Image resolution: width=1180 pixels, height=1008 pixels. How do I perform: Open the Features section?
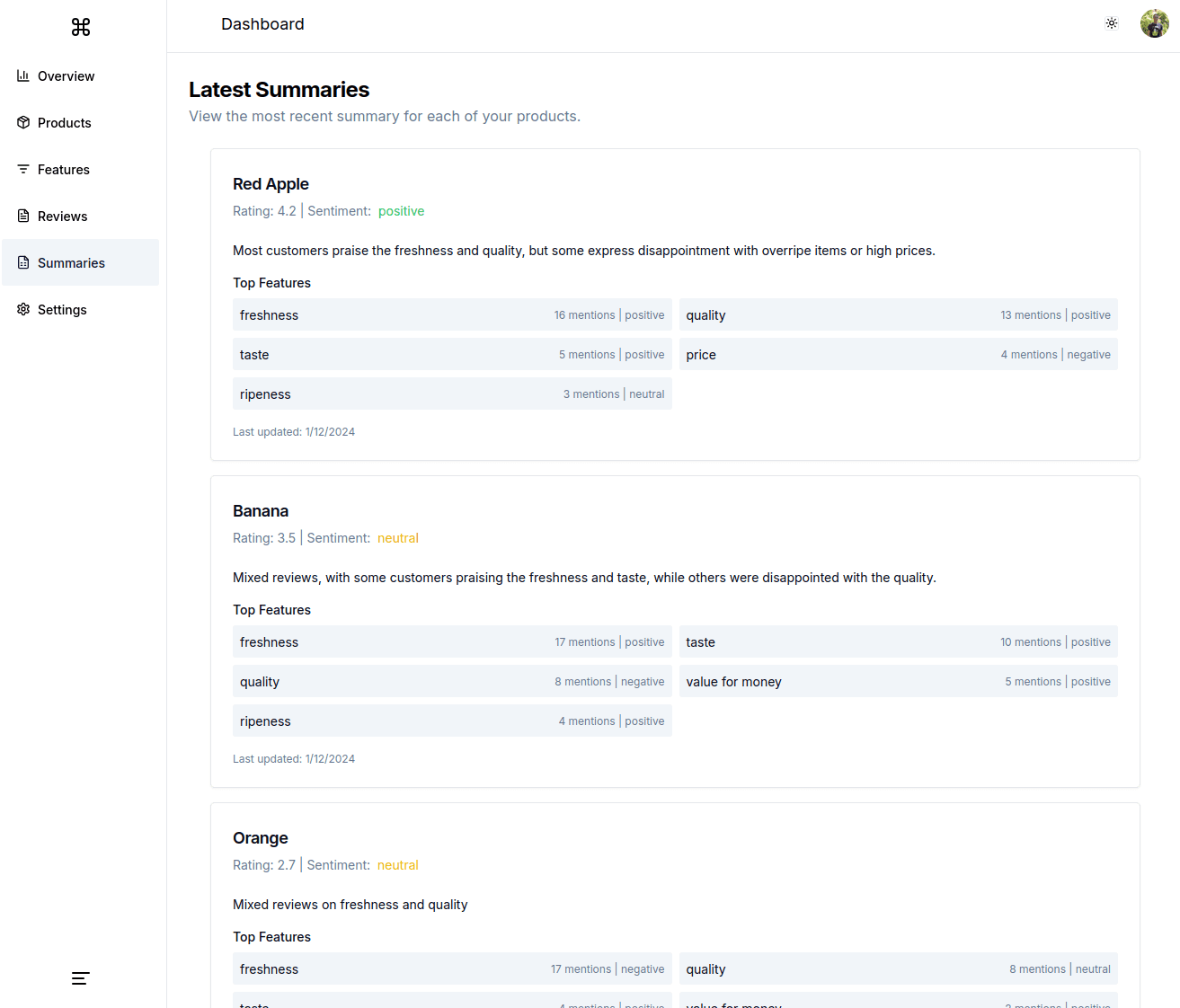[81, 169]
